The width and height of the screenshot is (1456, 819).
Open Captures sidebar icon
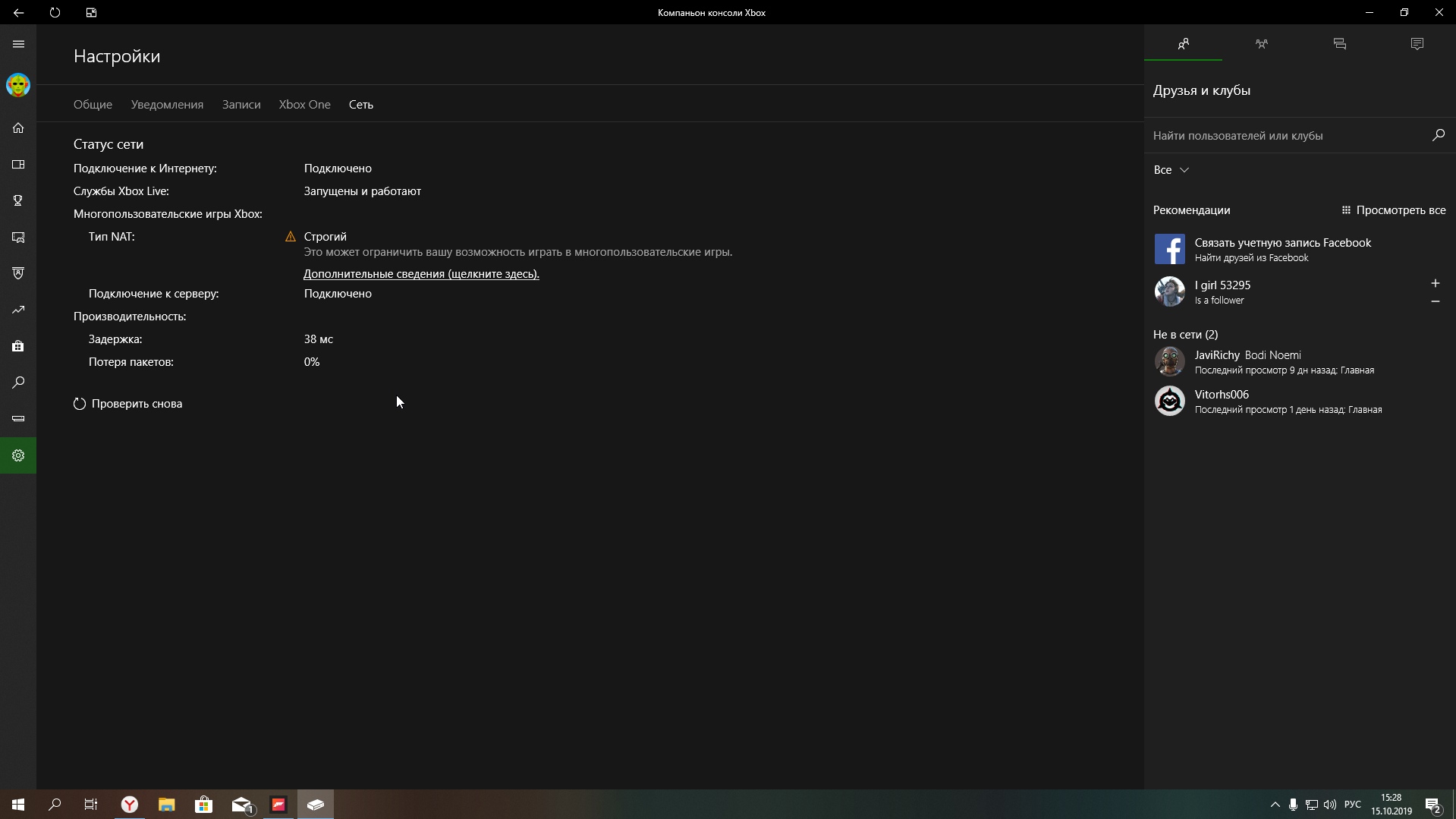[18, 237]
